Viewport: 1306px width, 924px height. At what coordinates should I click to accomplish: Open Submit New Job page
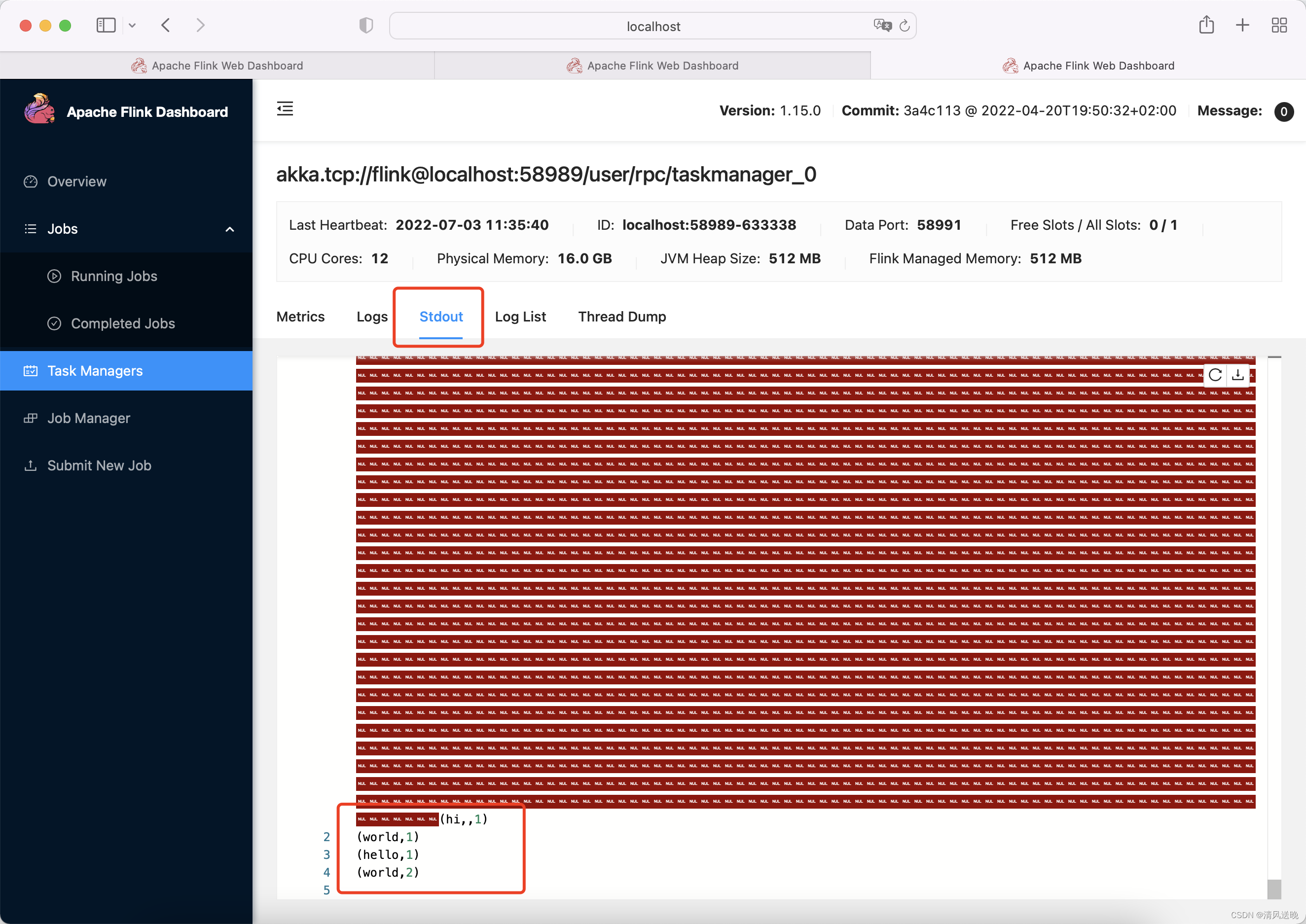pyautogui.click(x=99, y=465)
